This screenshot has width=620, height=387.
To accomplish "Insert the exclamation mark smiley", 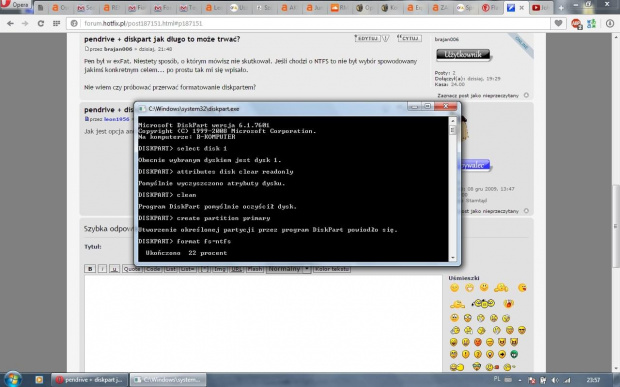I will pyautogui.click(x=465, y=354).
